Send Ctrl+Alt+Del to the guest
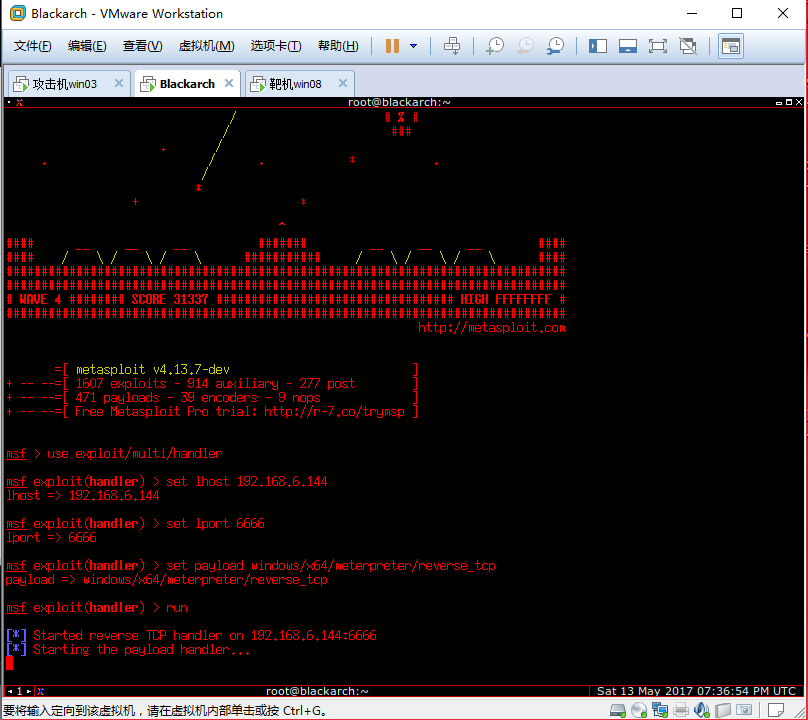 click(x=452, y=46)
